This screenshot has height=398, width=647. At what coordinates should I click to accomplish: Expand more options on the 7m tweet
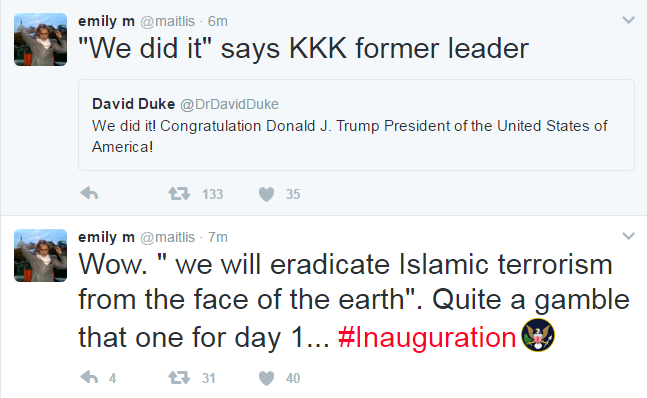tap(628, 236)
